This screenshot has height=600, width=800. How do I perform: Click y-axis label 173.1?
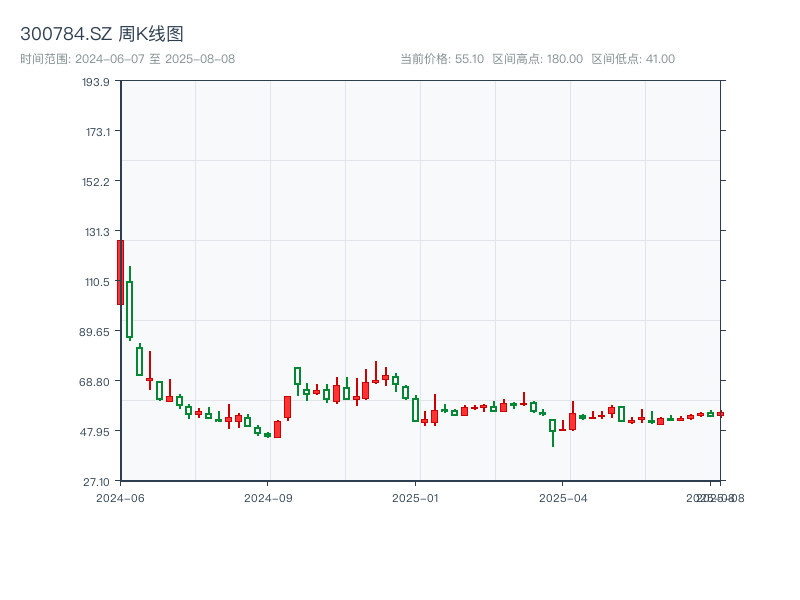[97, 132]
